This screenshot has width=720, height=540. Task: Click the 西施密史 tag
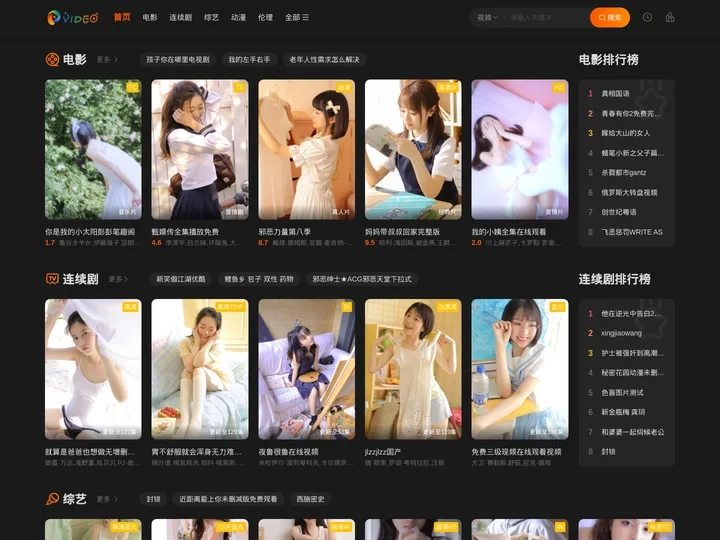[x=310, y=499]
